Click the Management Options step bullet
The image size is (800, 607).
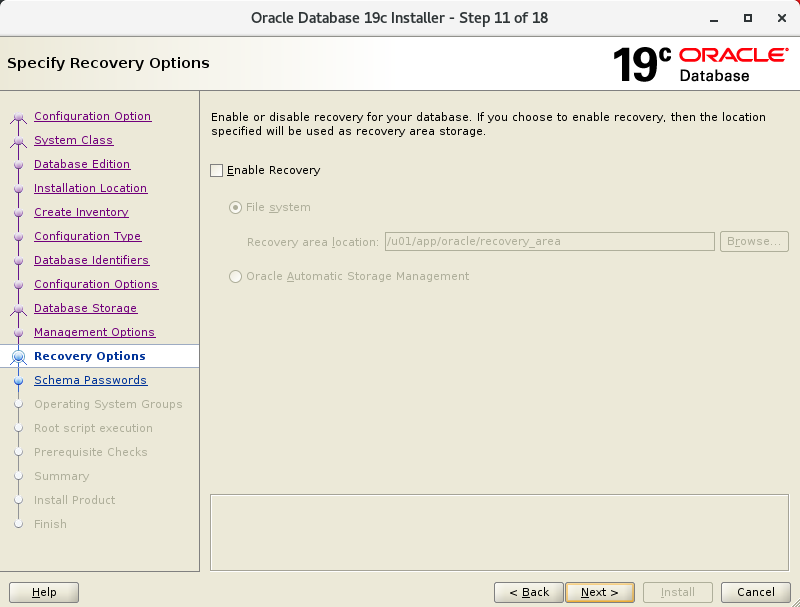[x=18, y=333]
